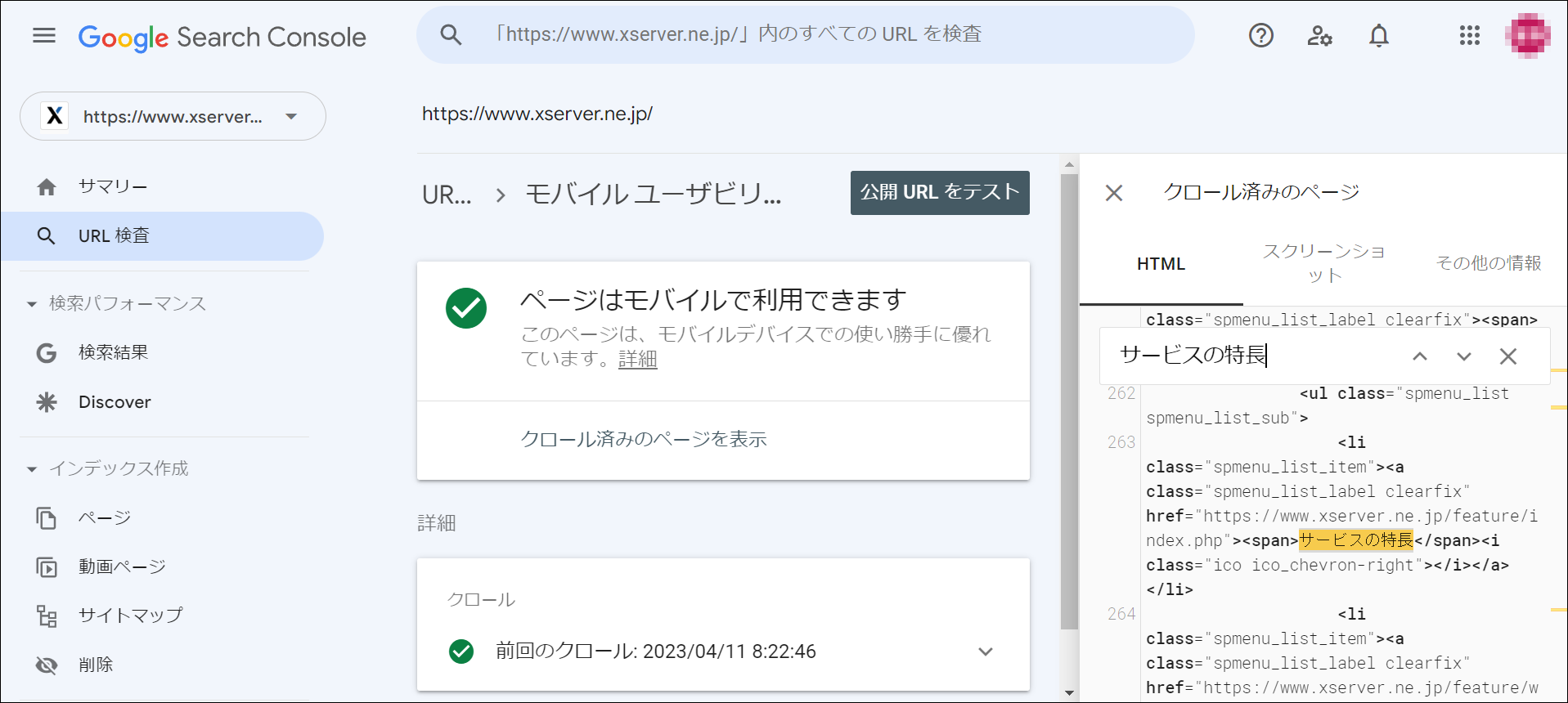
Task: Open the account profile avatar
Action: [x=1527, y=35]
